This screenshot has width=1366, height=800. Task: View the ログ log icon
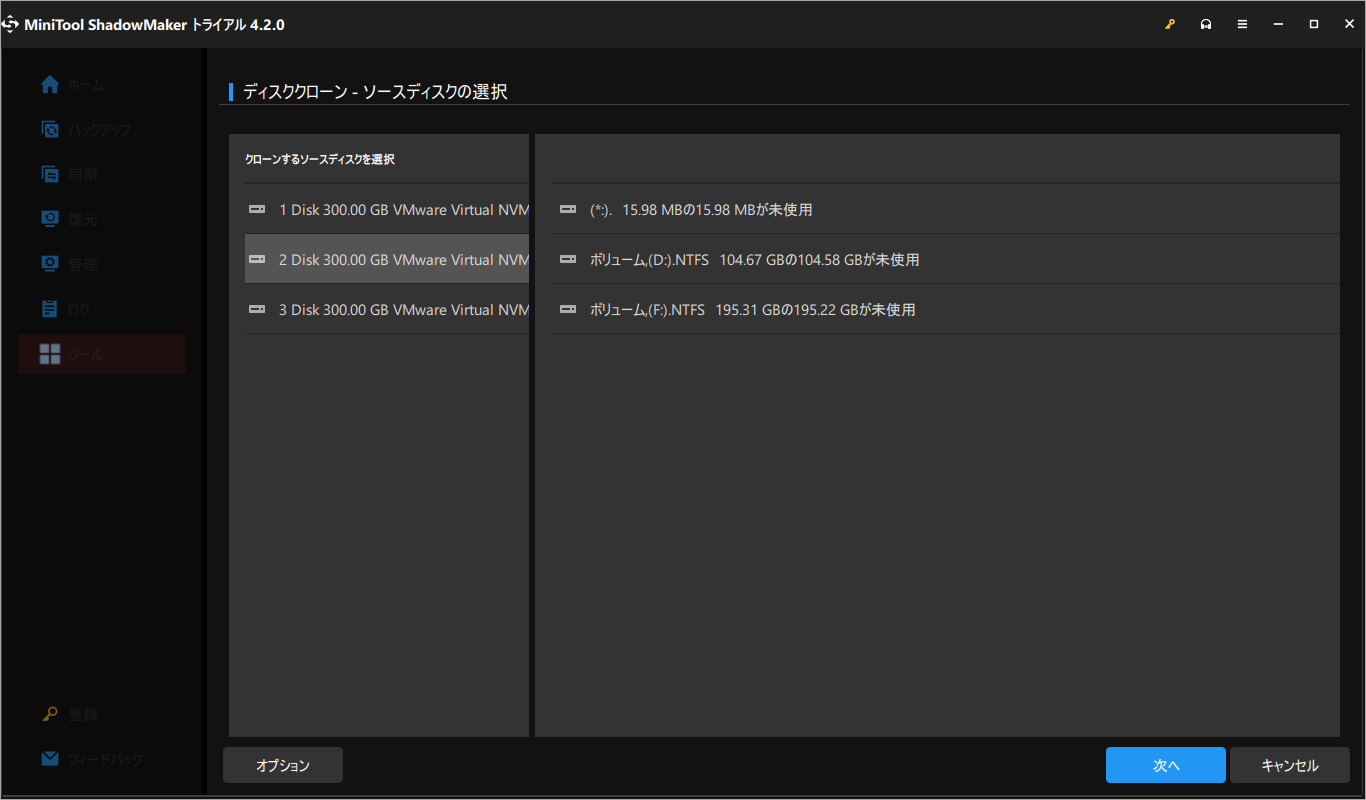pyautogui.click(x=50, y=309)
